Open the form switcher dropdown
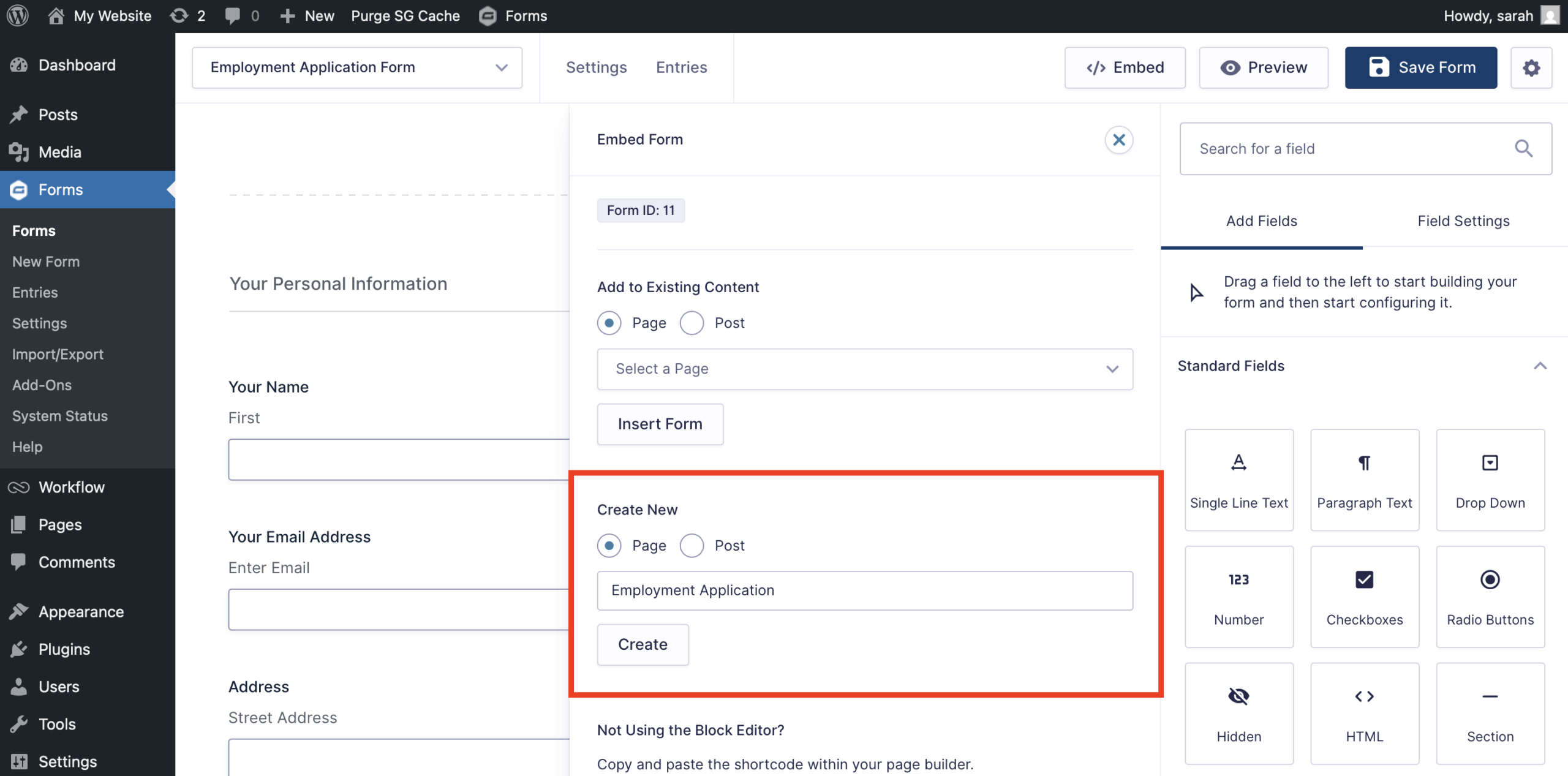1568x776 pixels. click(501, 67)
